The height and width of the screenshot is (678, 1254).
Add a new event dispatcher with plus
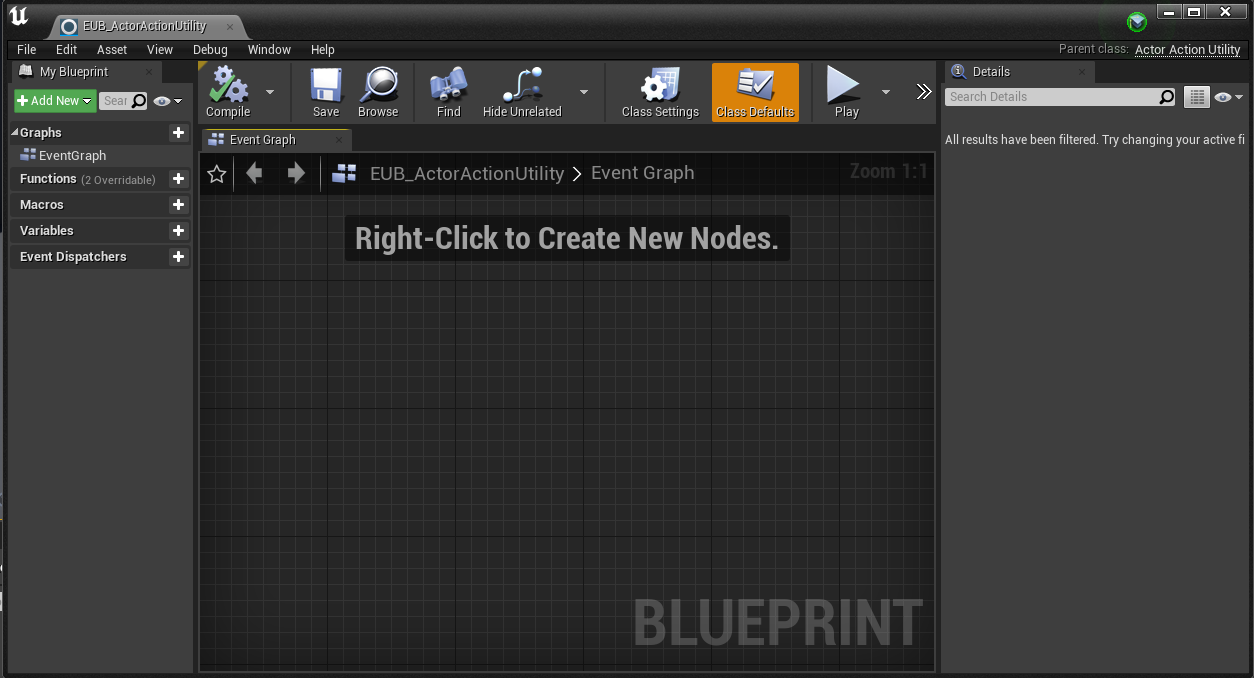click(x=178, y=256)
